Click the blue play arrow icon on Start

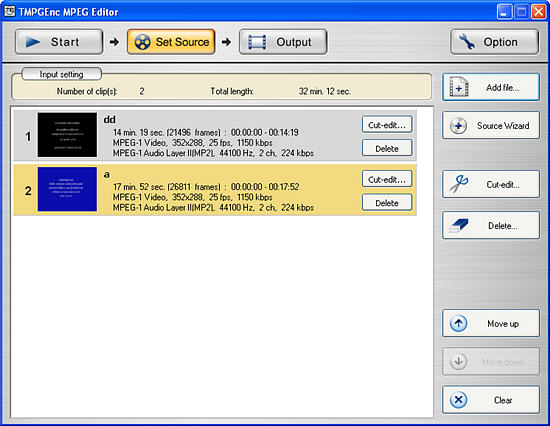click(x=33, y=42)
